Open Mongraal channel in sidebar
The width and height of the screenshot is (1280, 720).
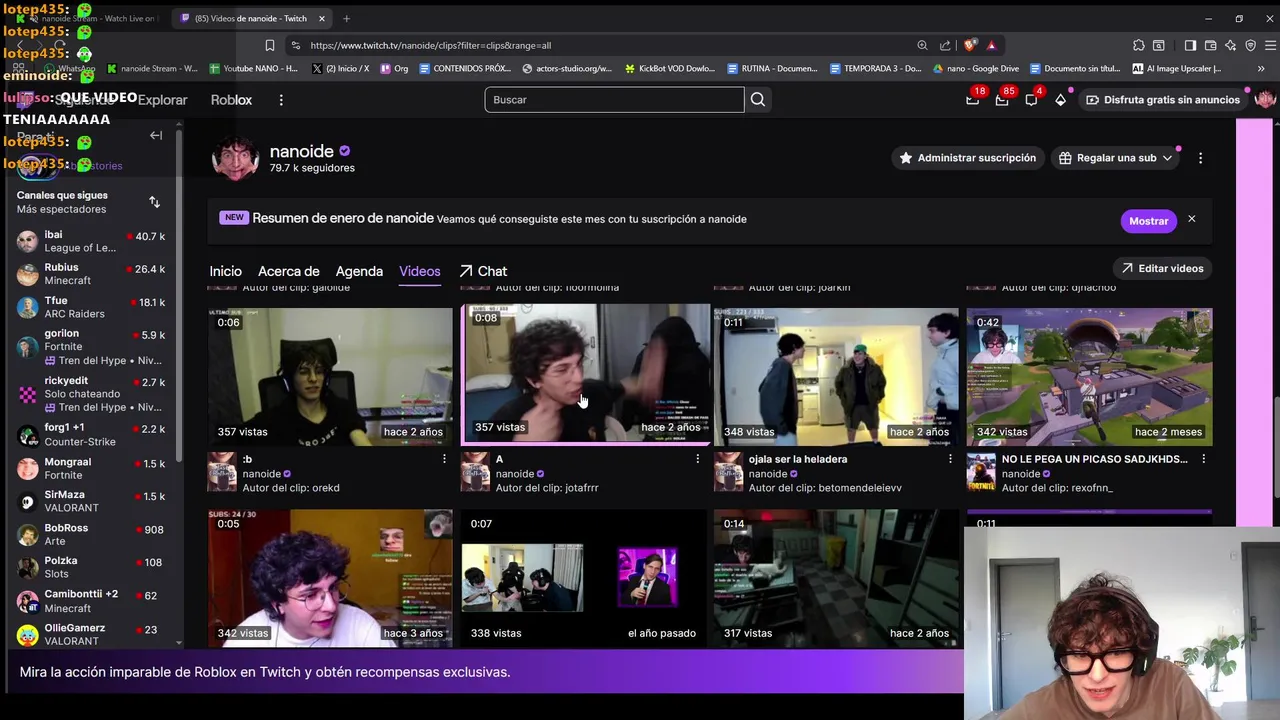90,468
